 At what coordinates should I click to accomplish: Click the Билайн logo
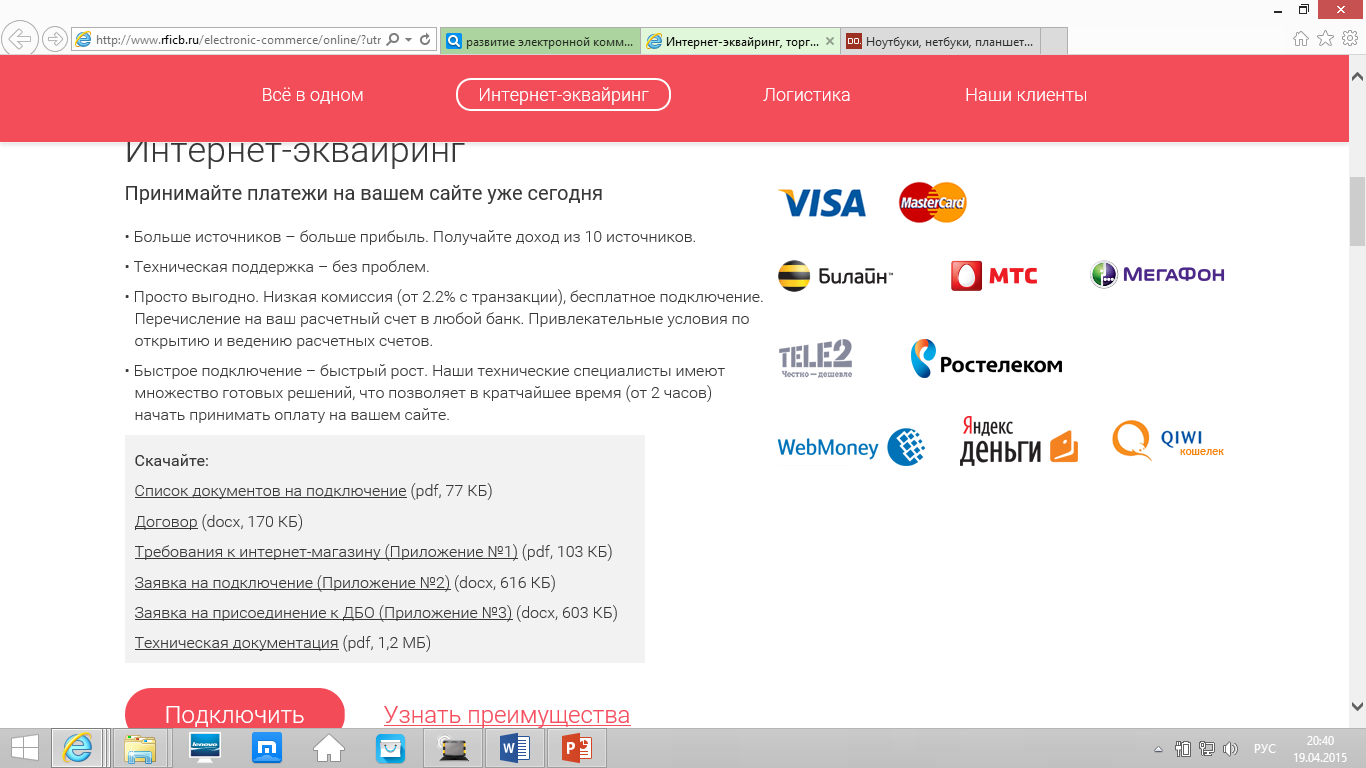coord(835,275)
